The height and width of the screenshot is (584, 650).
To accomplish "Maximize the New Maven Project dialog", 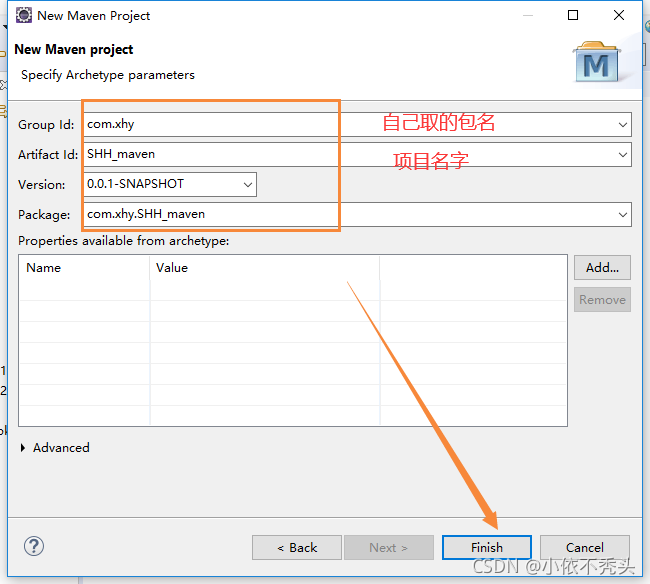I will coord(573,15).
